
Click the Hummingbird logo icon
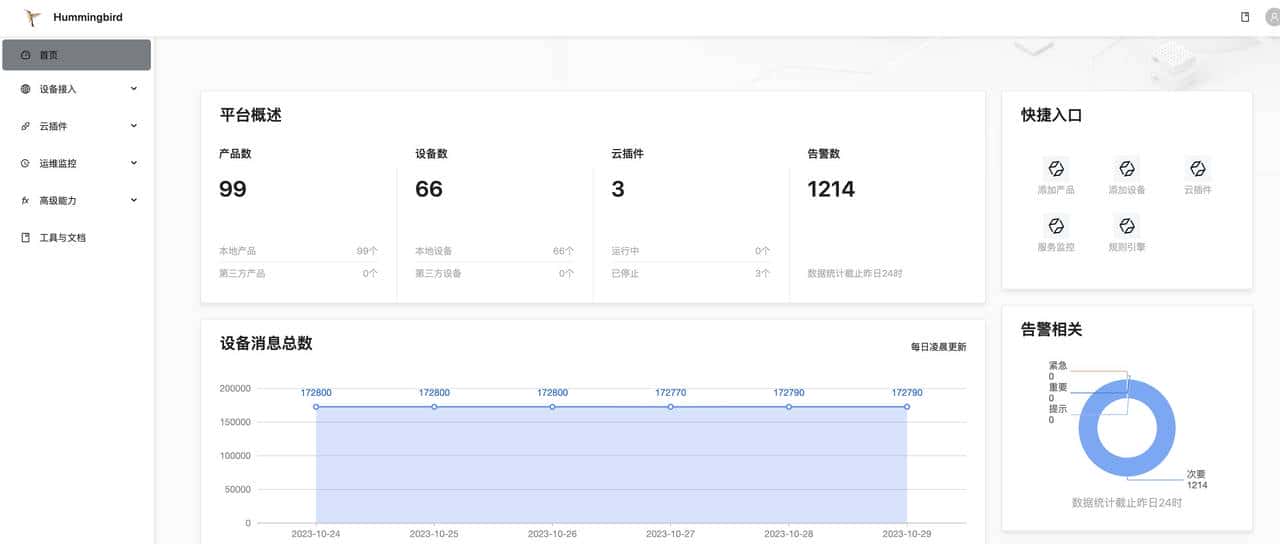pos(32,17)
